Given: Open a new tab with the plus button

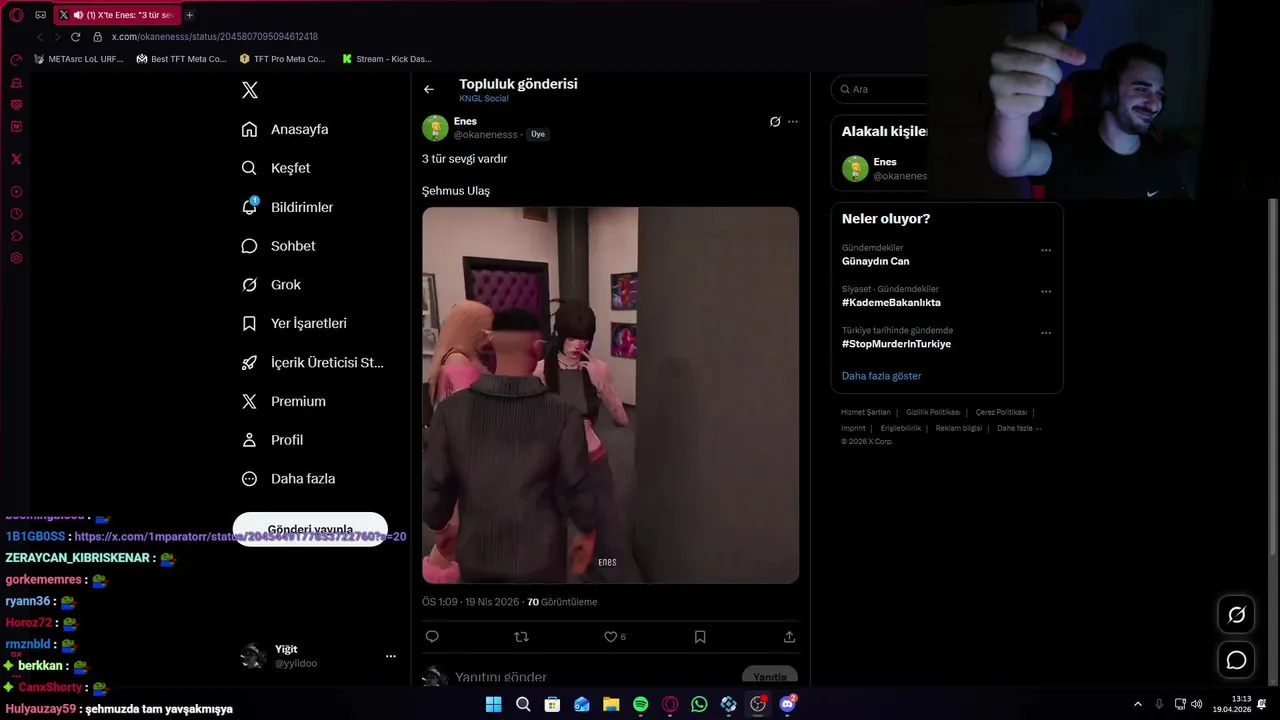Looking at the screenshot, I should click(189, 15).
